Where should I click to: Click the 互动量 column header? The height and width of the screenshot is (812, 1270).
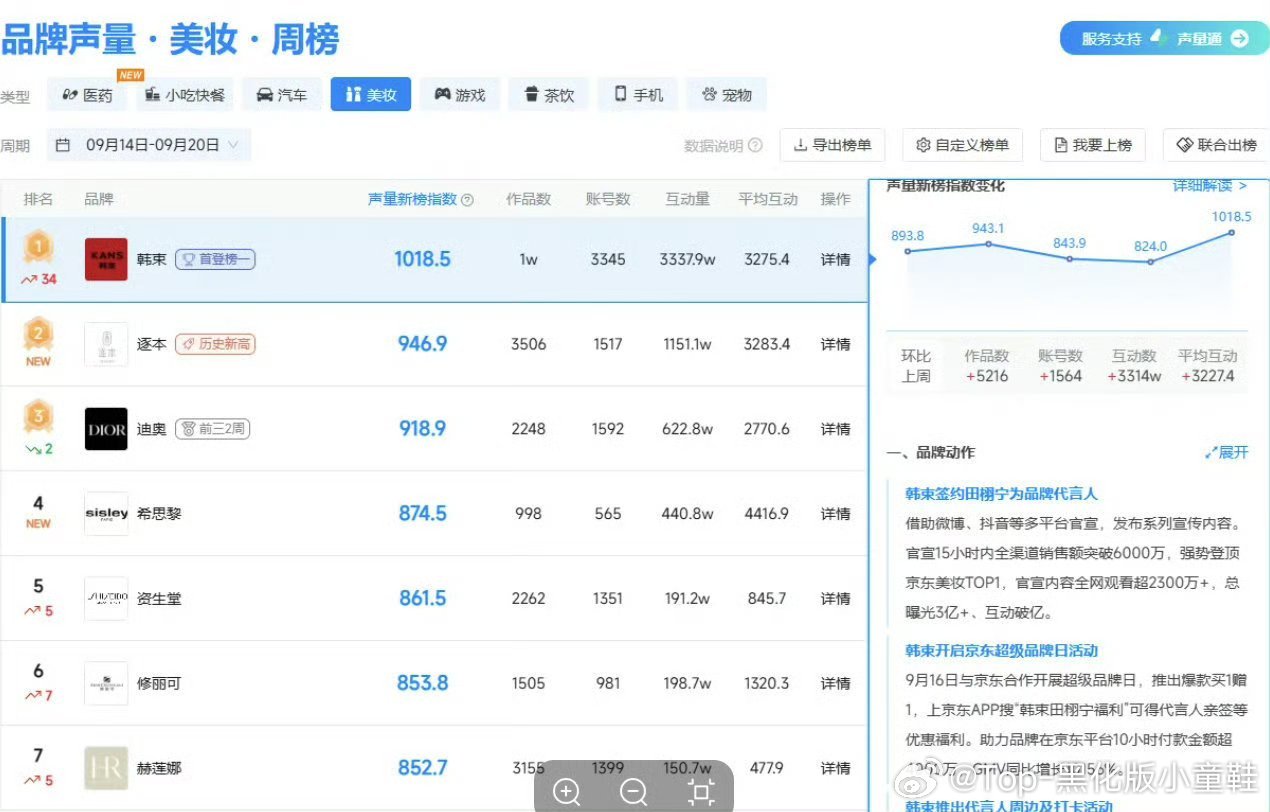687,199
